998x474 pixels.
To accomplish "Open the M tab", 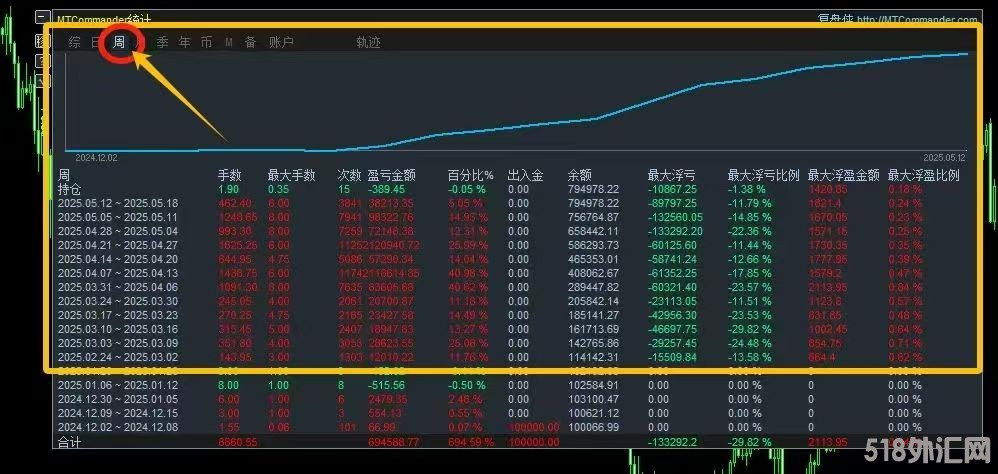I will point(228,43).
